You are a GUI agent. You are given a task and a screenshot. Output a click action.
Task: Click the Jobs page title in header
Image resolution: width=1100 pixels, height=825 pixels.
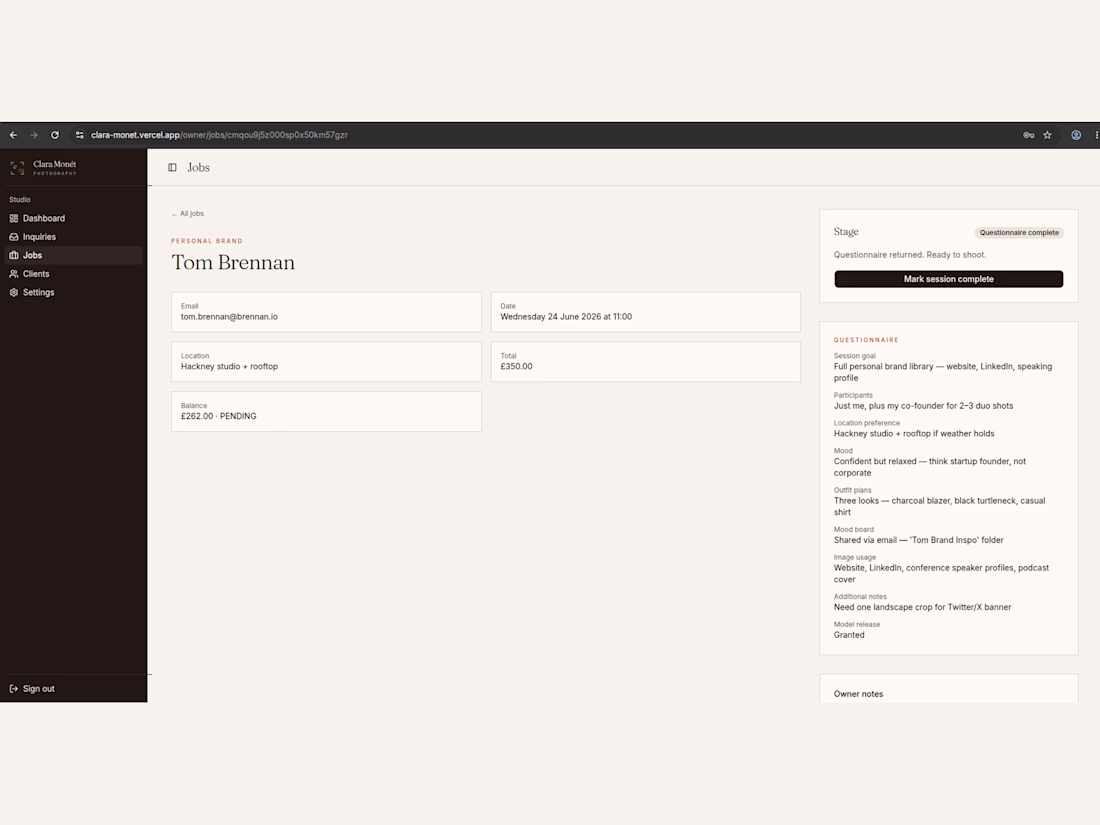pos(199,168)
